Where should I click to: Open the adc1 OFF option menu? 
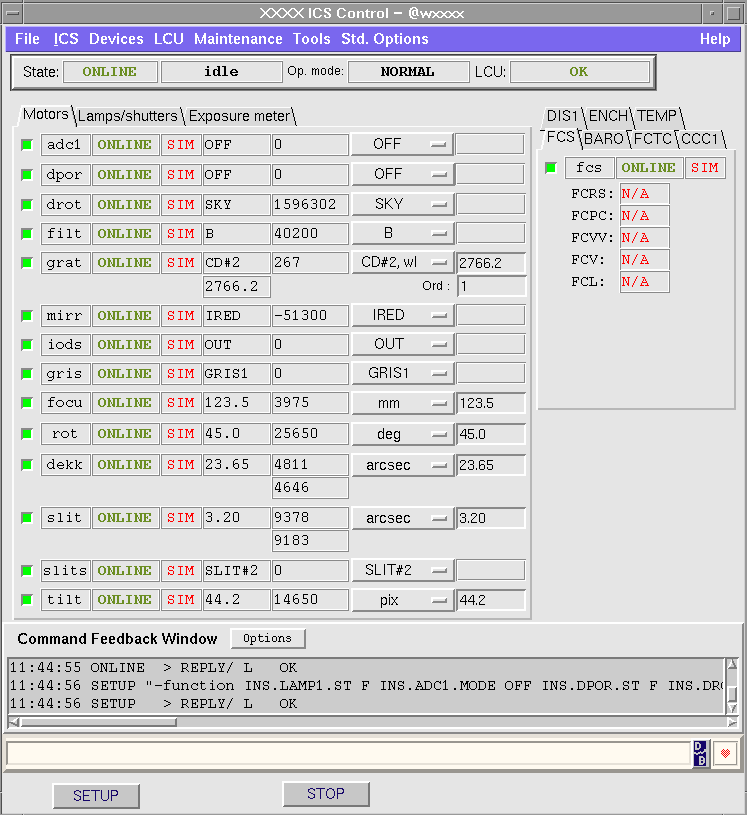[402, 144]
